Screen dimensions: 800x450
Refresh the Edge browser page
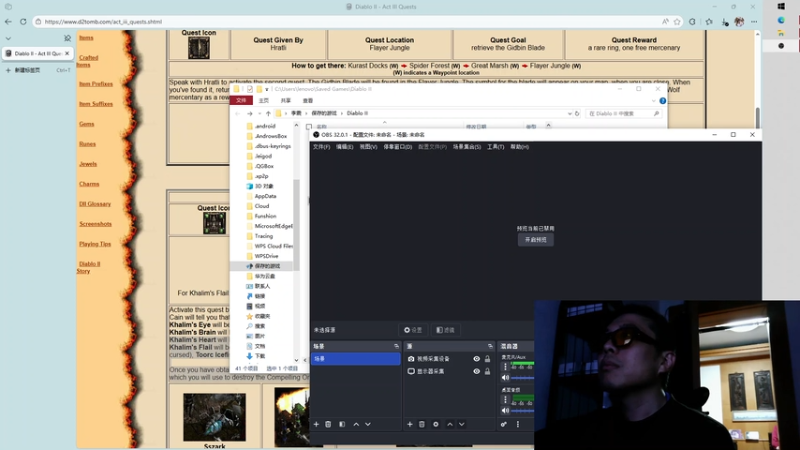23,21
